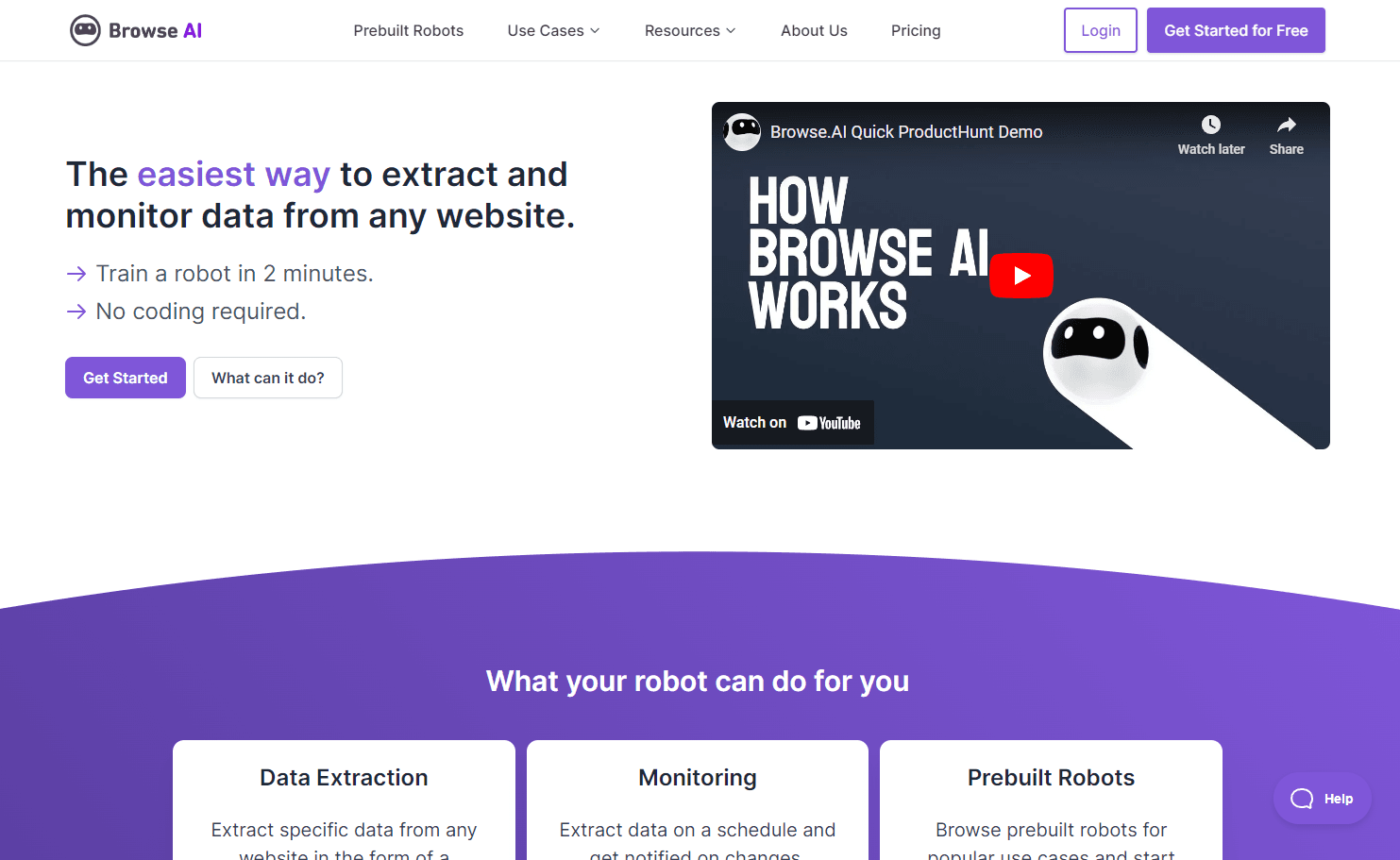Open the Help chat bubble icon
The width and height of the screenshot is (1400, 860).
[x=1302, y=799]
